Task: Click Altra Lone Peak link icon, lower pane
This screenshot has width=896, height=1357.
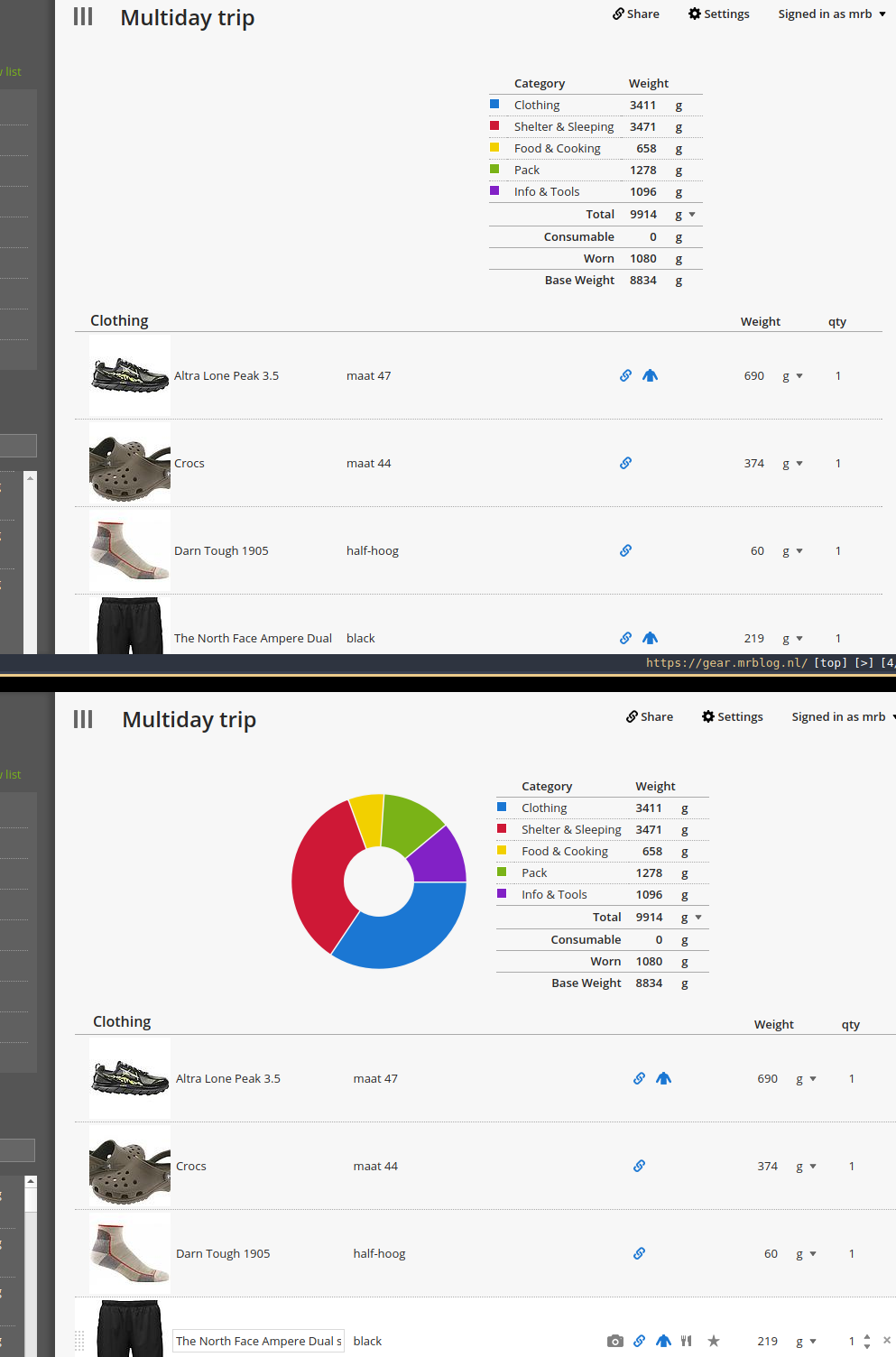Action: click(x=639, y=1078)
